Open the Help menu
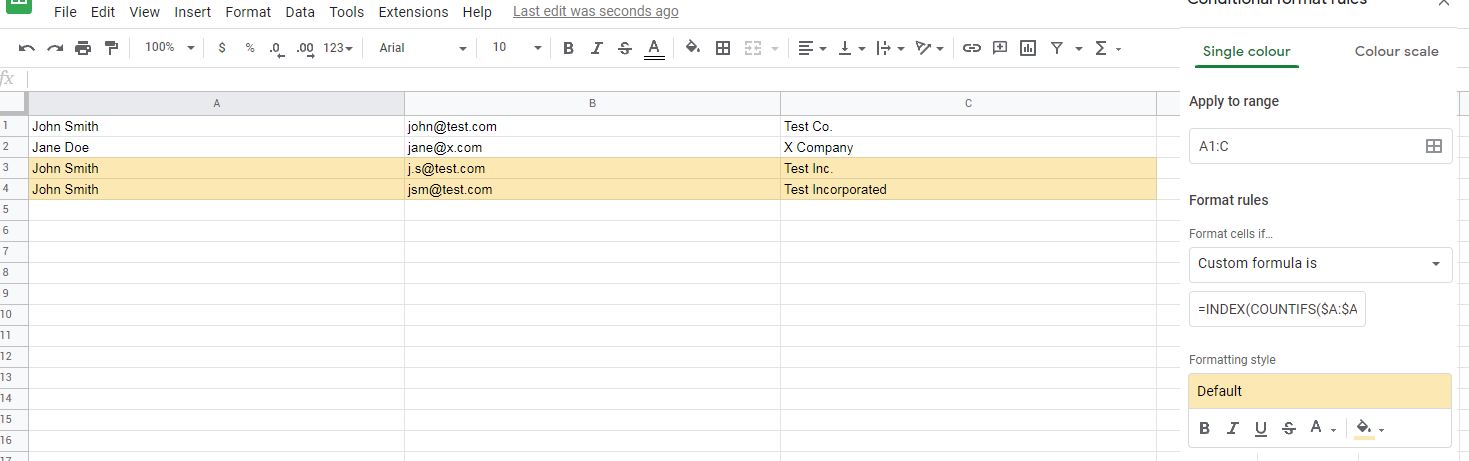The width and height of the screenshot is (1469, 461). (477, 12)
